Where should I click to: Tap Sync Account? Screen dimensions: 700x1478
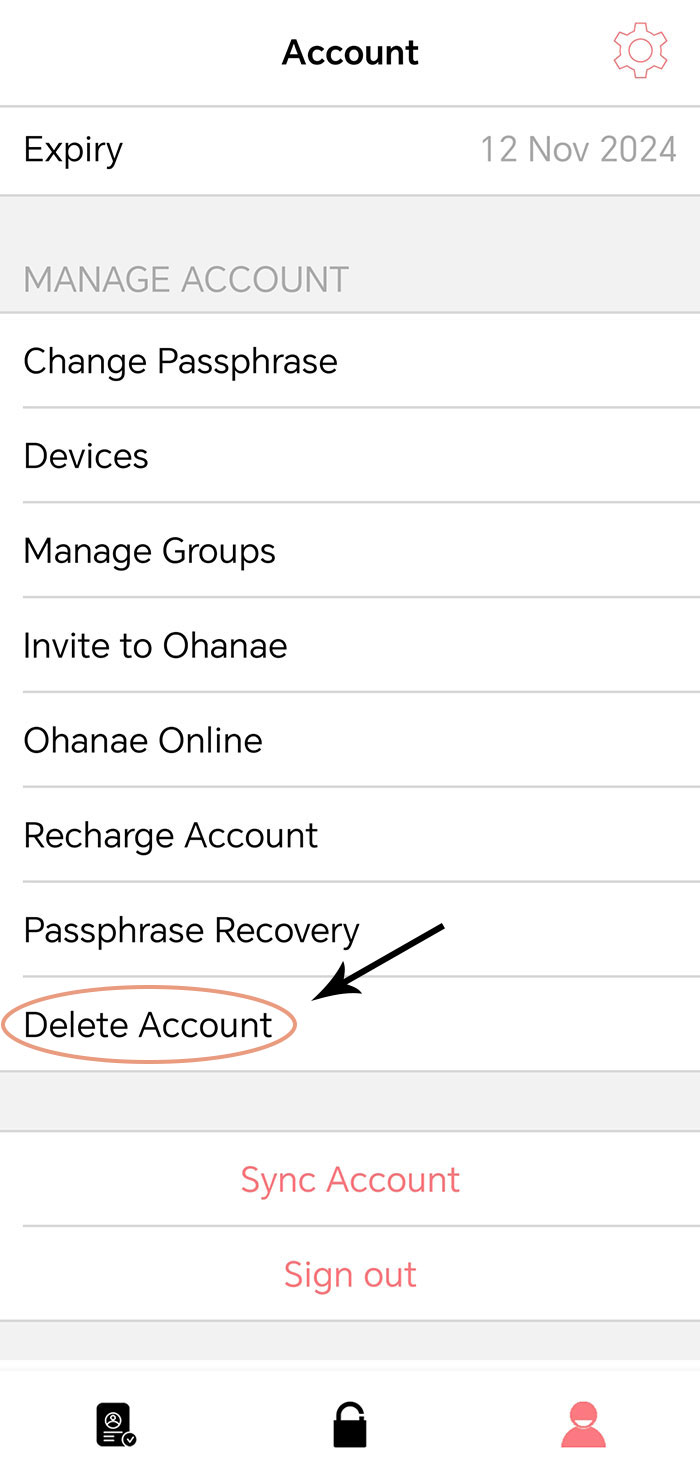click(350, 1180)
